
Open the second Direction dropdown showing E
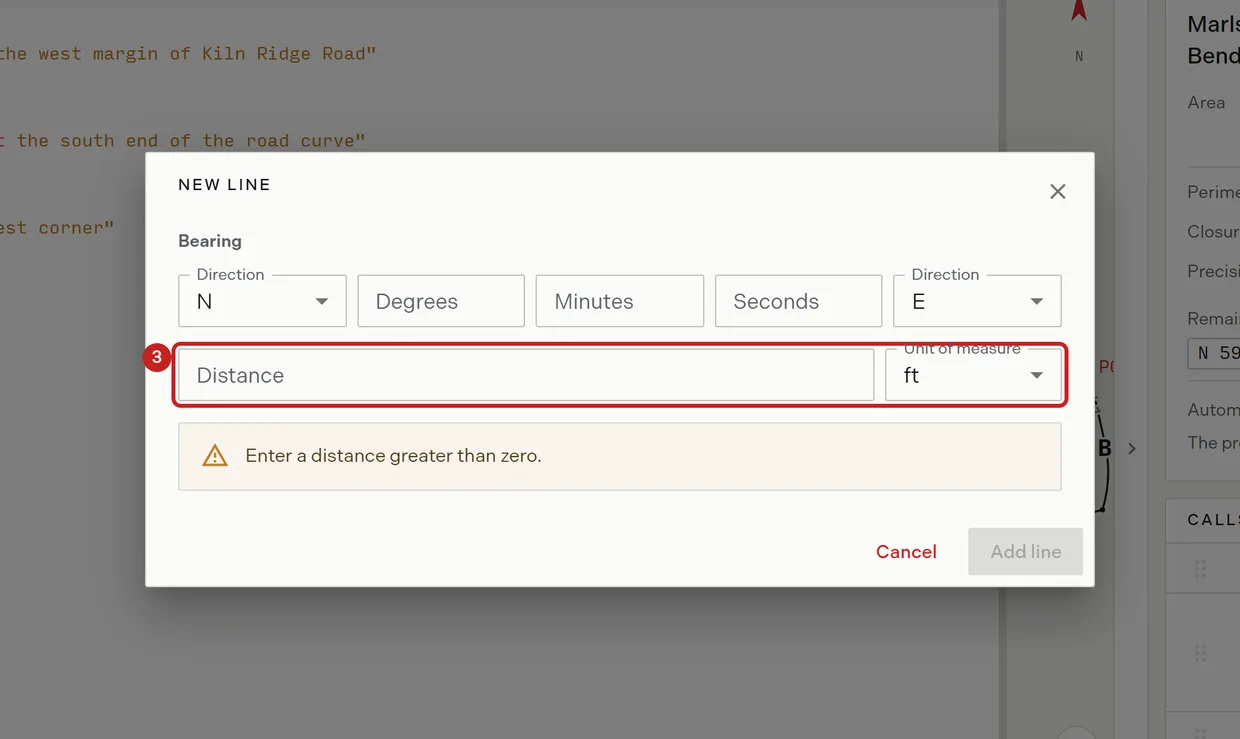(977, 301)
